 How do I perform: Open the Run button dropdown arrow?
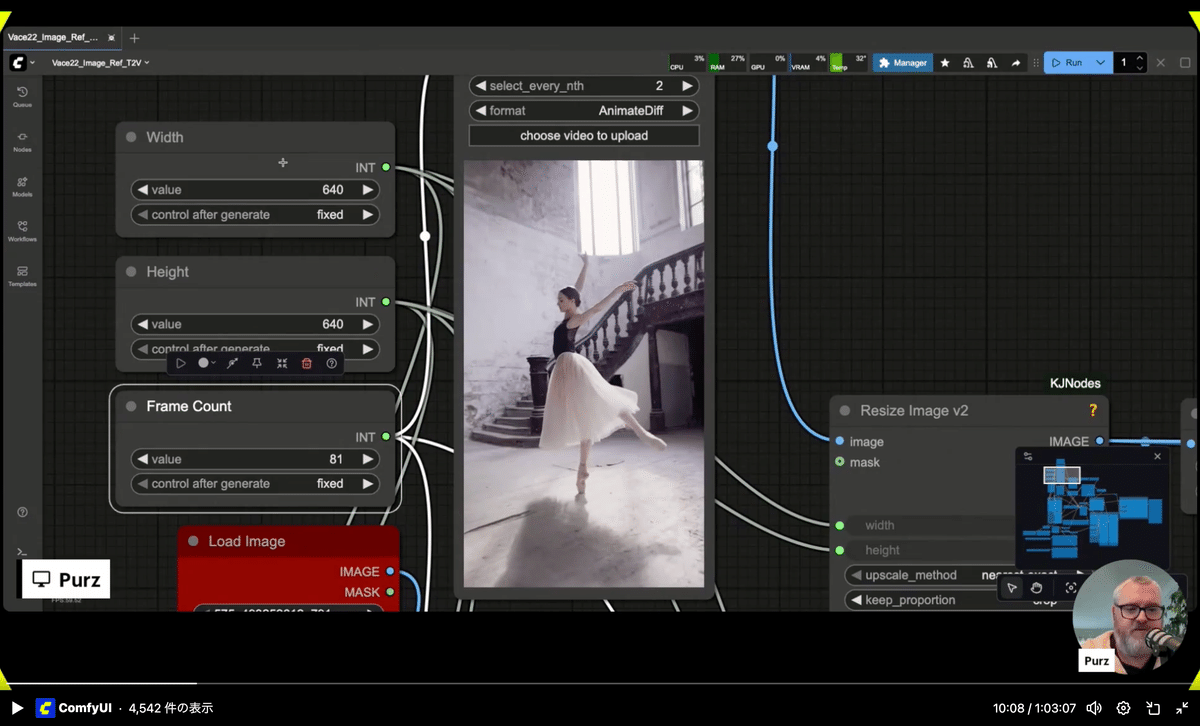[1100, 63]
